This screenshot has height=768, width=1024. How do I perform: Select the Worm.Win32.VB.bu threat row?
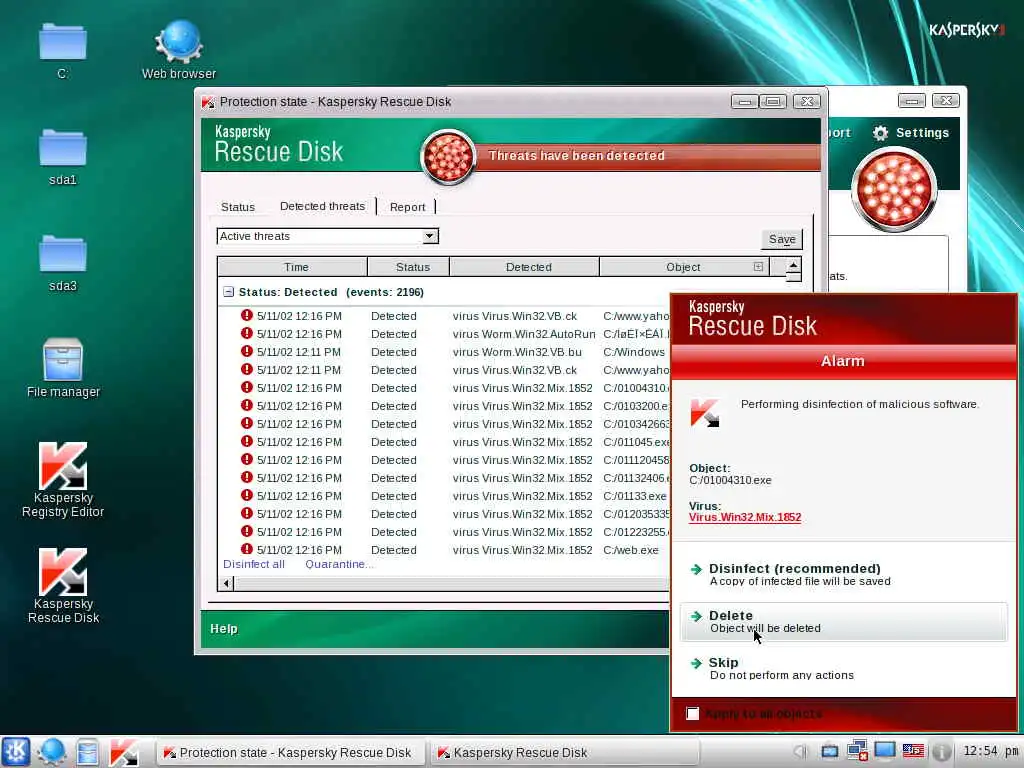(445, 352)
